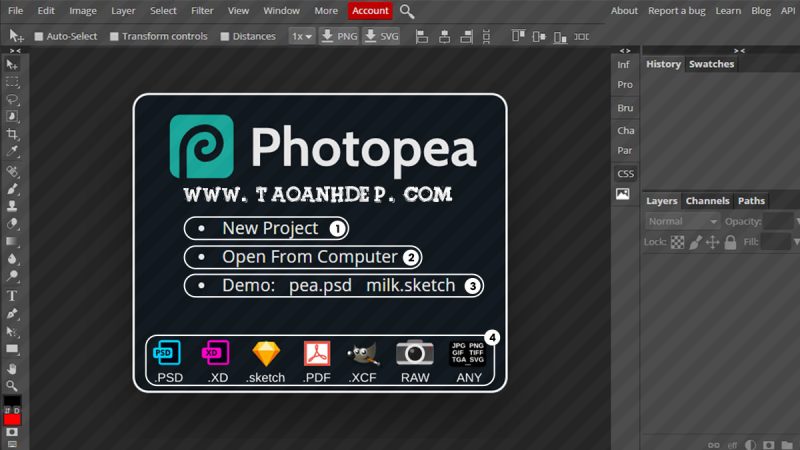Image resolution: width=800 pixels, height=450 pixels.
Task: Enable the Auto-Select checkbox
Action: point(38,36)
